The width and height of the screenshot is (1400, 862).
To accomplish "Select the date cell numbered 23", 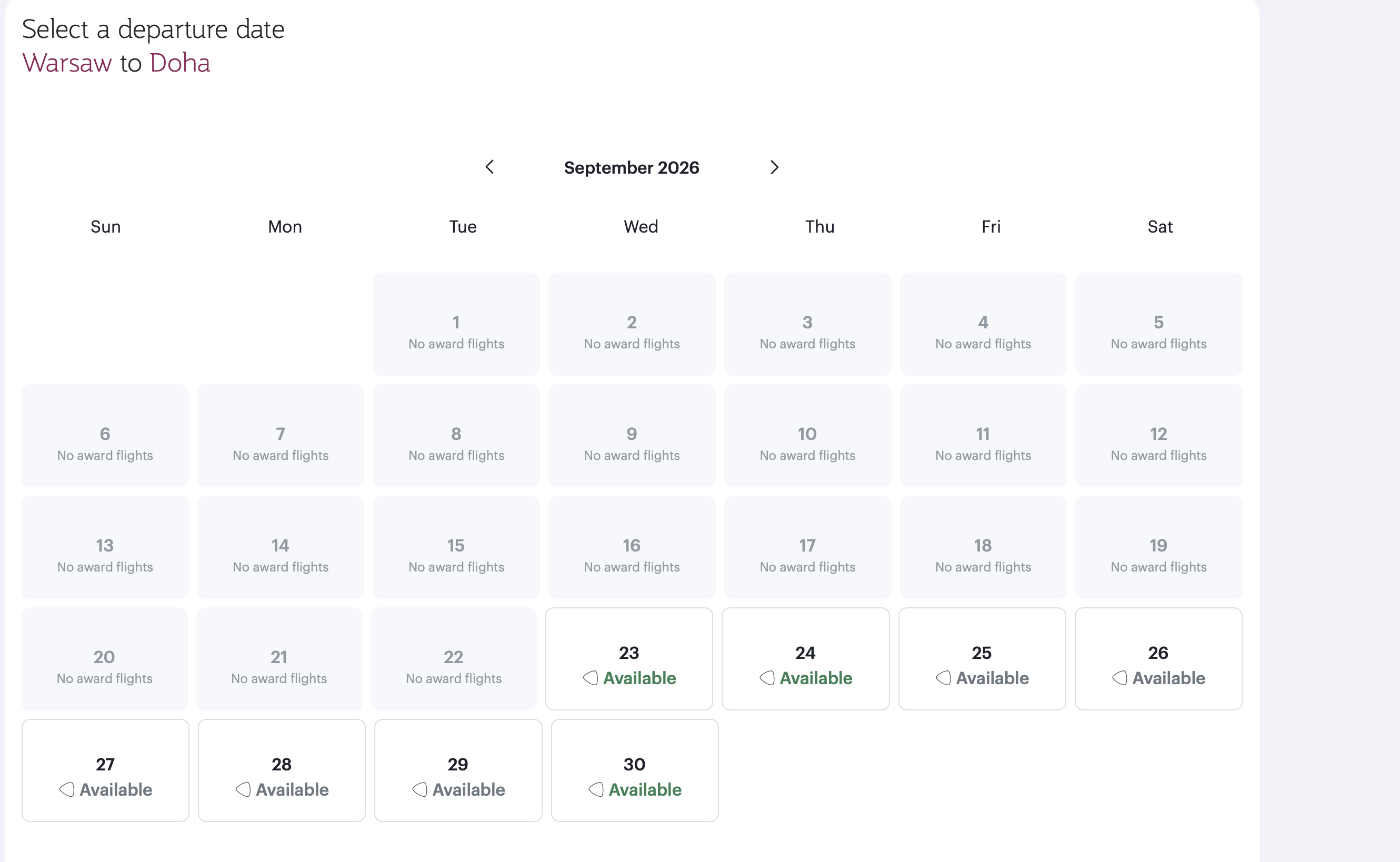I will tap(629, 658).
